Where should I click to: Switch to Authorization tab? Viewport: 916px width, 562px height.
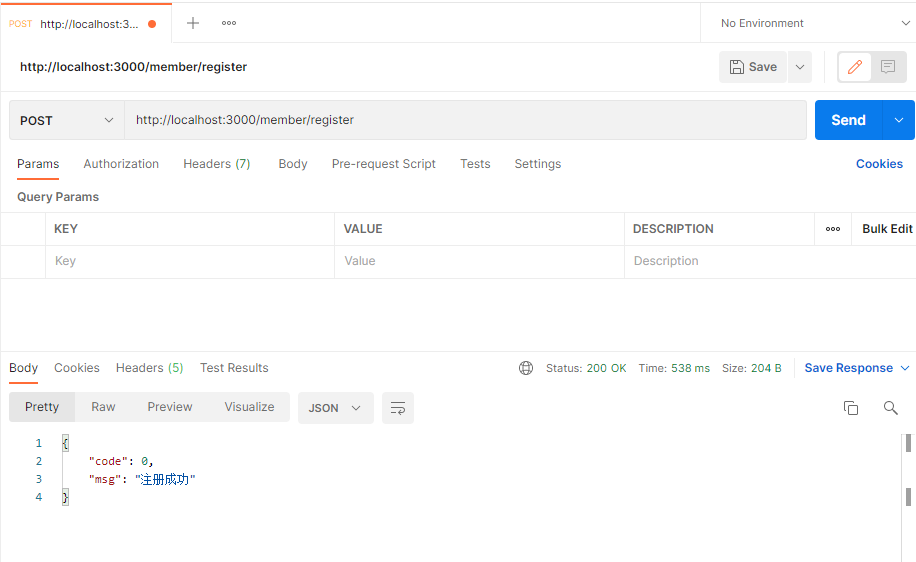pyautogui.click(x=121, y=164)
